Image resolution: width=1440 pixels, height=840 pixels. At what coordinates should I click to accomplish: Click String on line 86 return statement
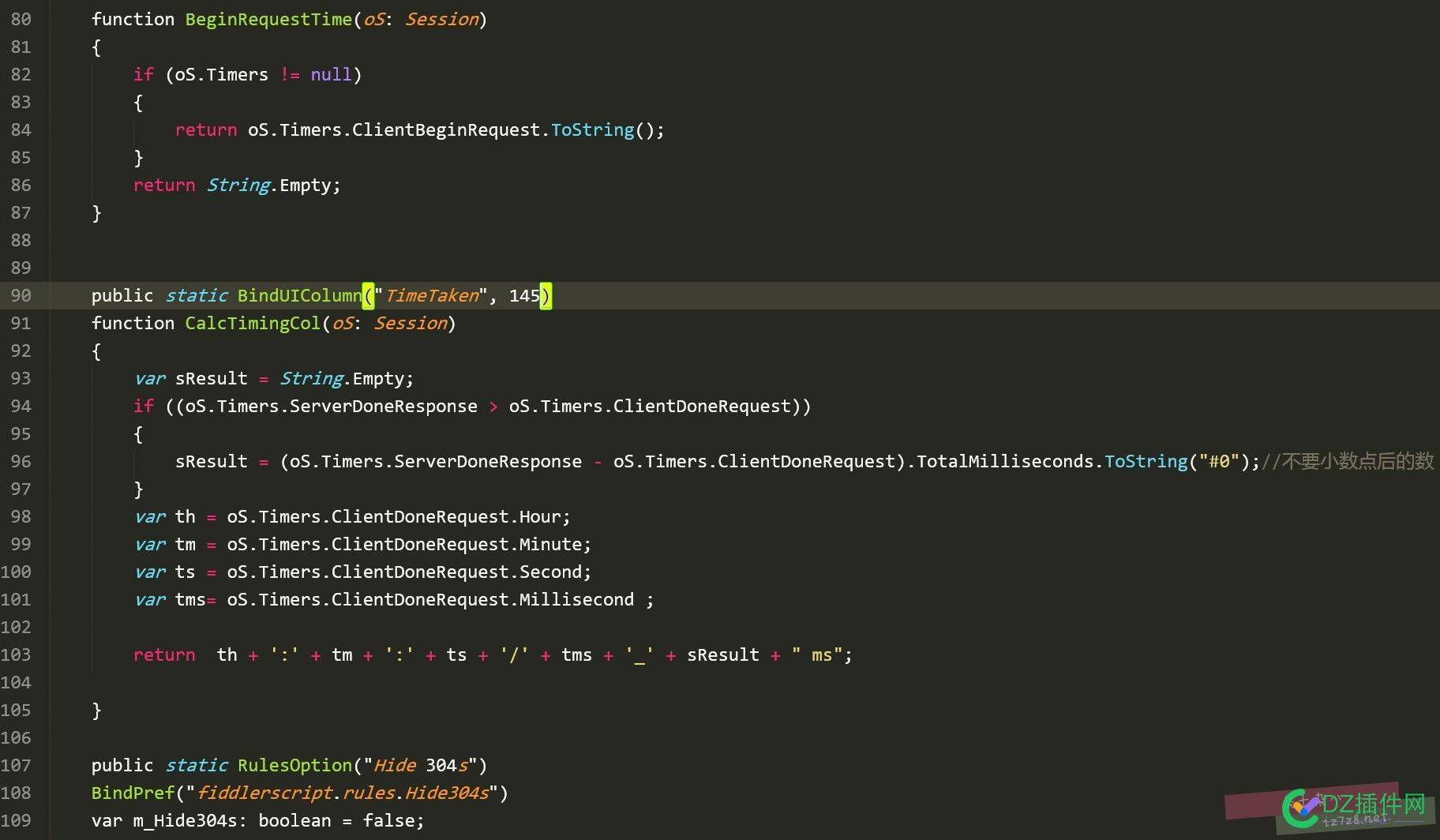(238, 185)
